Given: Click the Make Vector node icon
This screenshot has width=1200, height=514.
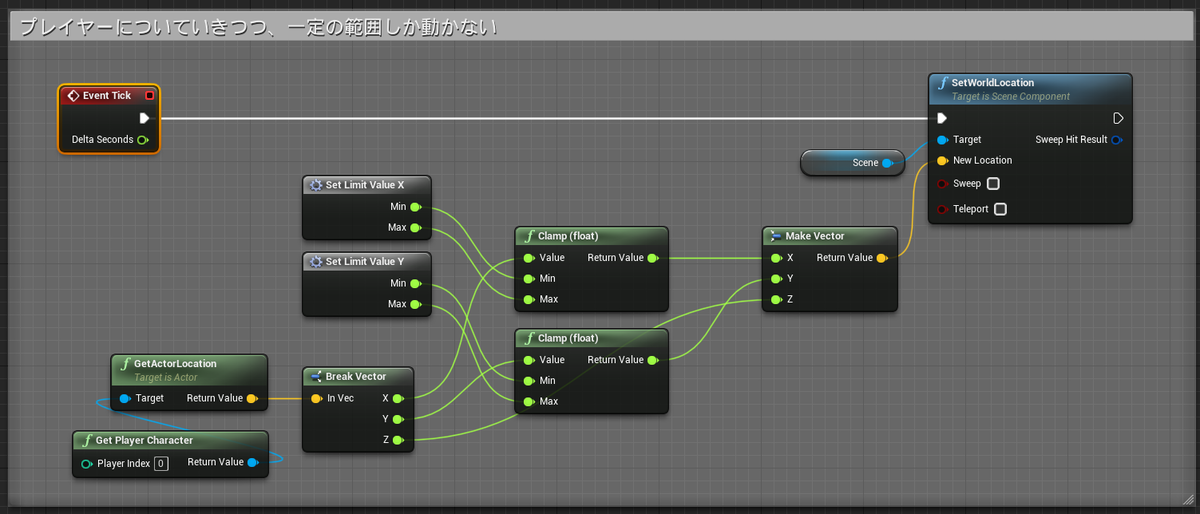Looking at the screenshot, I should [x=776, y=236].
